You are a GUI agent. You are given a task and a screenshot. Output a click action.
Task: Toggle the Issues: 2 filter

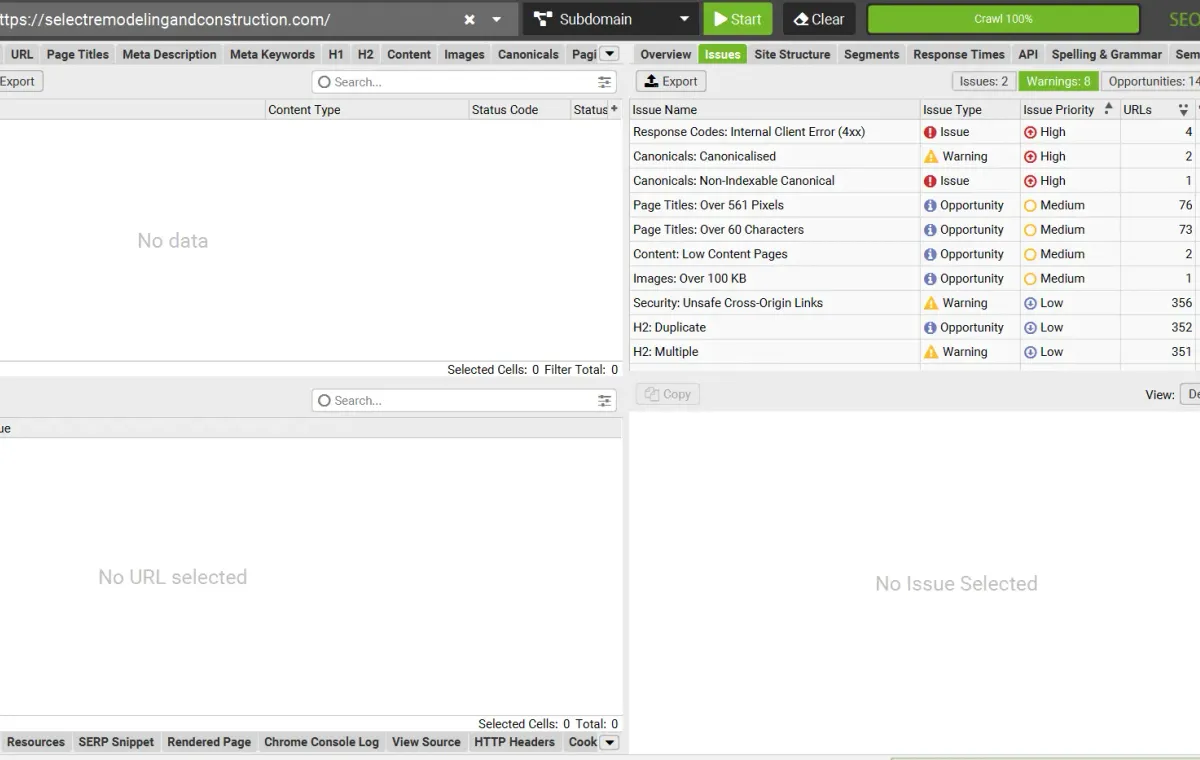[x=984, y=81]
